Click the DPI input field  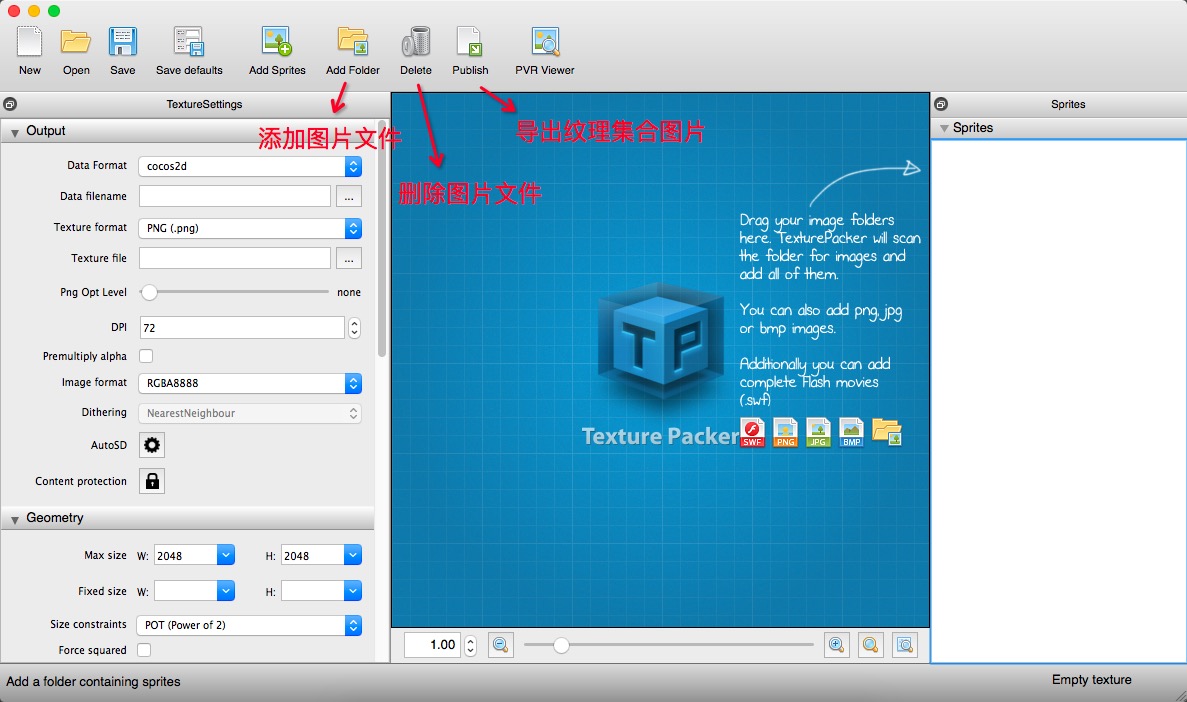240,326
